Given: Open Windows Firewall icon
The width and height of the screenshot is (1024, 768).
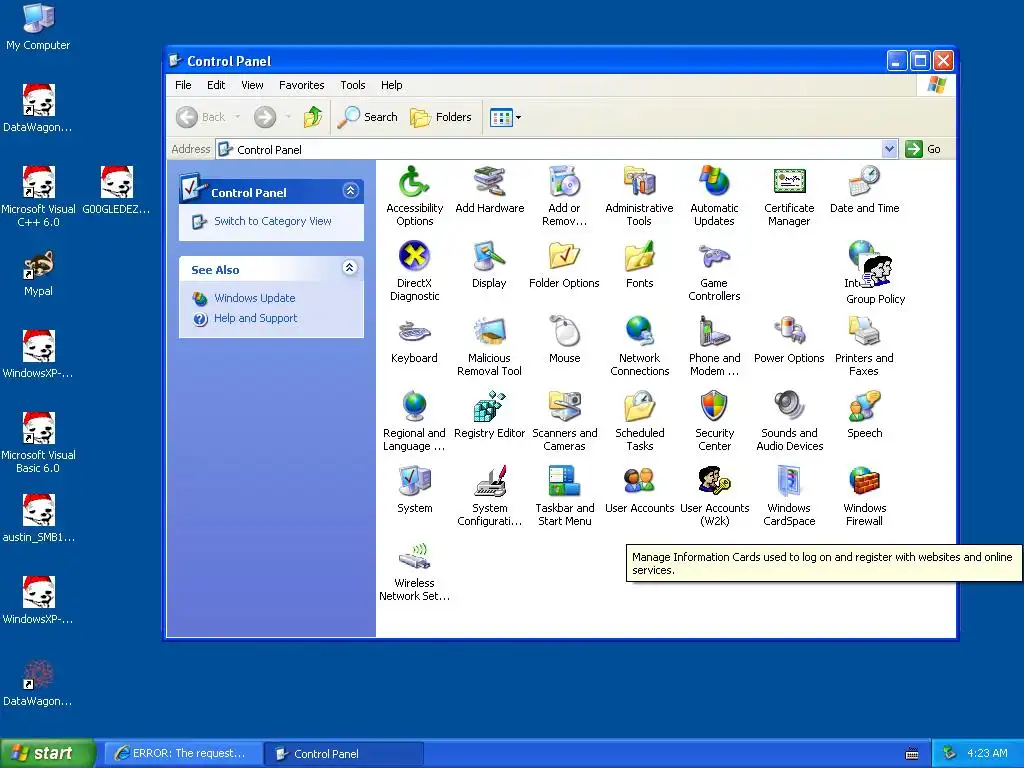Looking at the screenshot, I should point(864,481).
